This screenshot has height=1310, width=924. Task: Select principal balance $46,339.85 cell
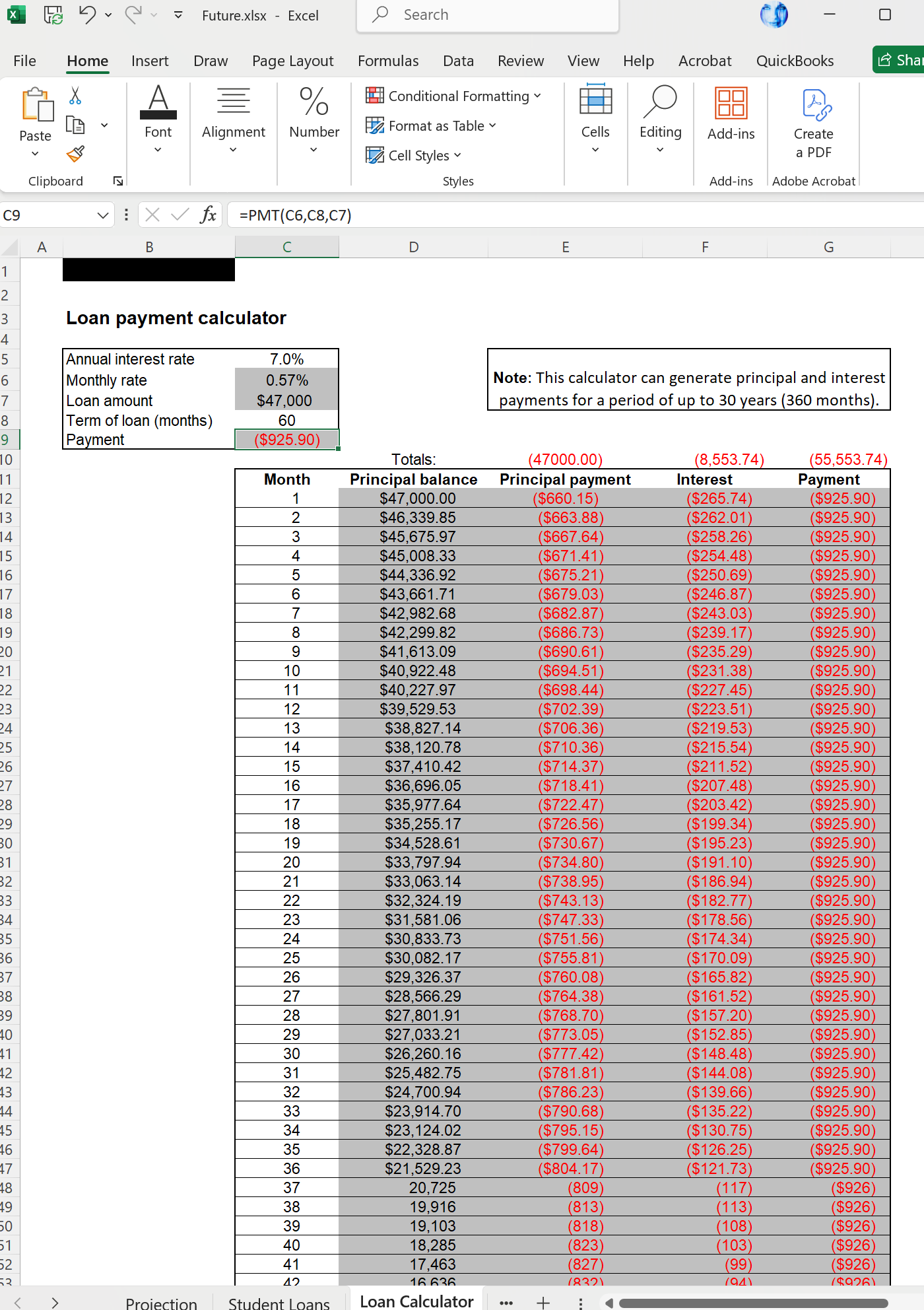coord(413,518)
